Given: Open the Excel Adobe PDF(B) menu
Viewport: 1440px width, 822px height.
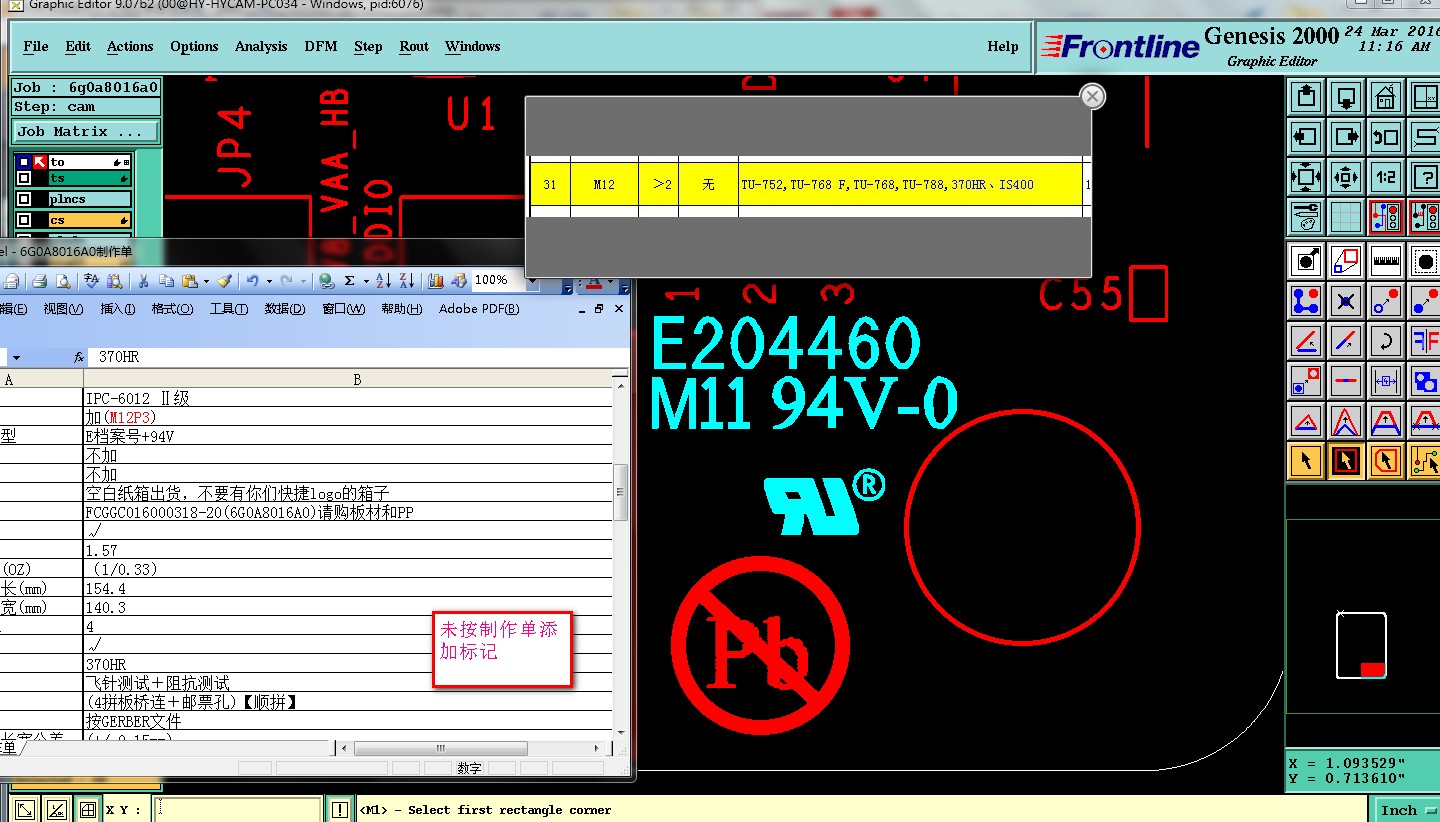Looking at the screenshot, I should pos(479,309).
